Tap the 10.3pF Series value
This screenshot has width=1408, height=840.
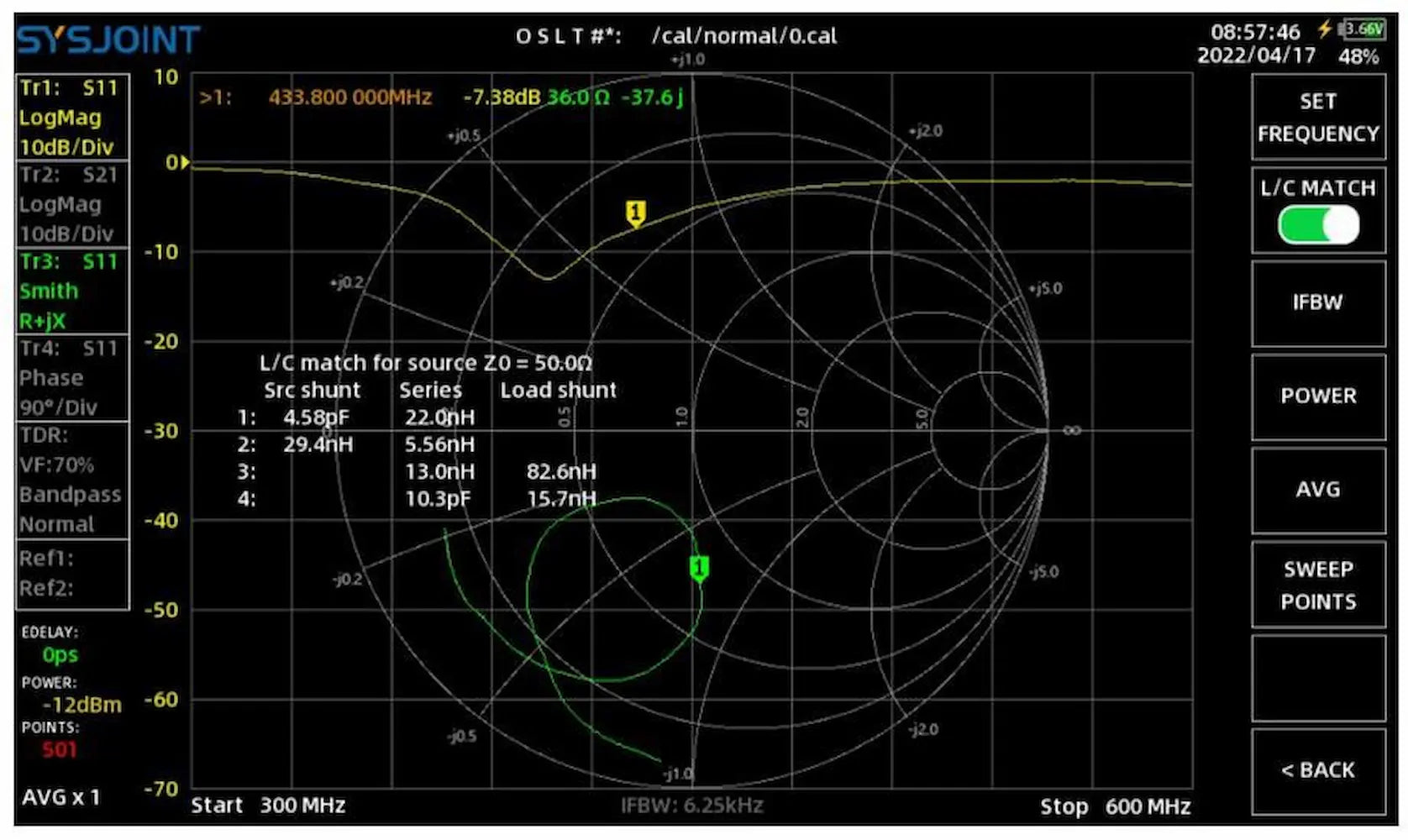pyautogui.click(x=438, y=499)
